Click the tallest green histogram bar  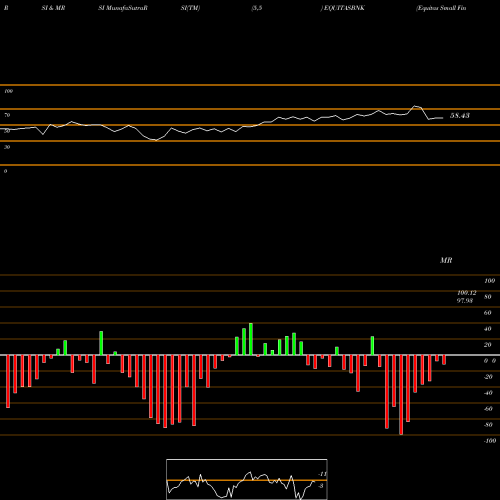pos(251,339)
